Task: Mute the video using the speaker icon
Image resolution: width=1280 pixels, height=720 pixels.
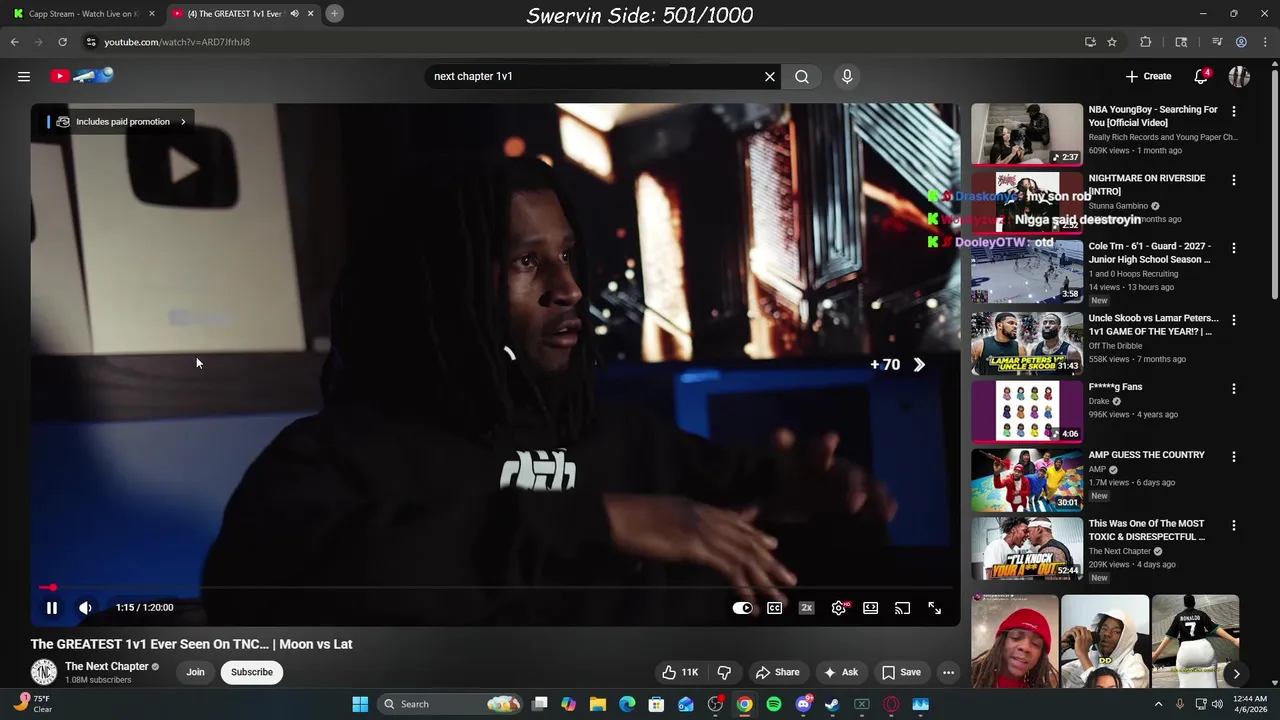Action: point(86,607)
